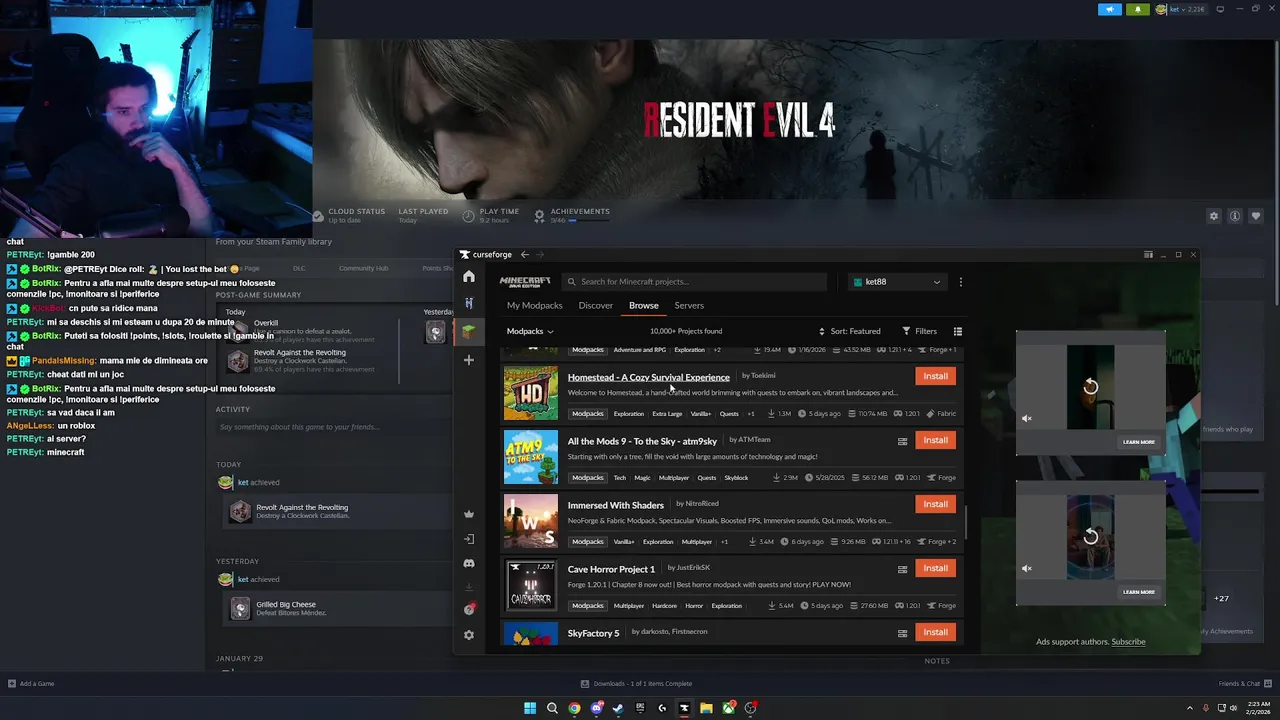1280x720 pixels.
Task: Open Epic Games Launcher from taskbar
Action: tap(640, 708)
